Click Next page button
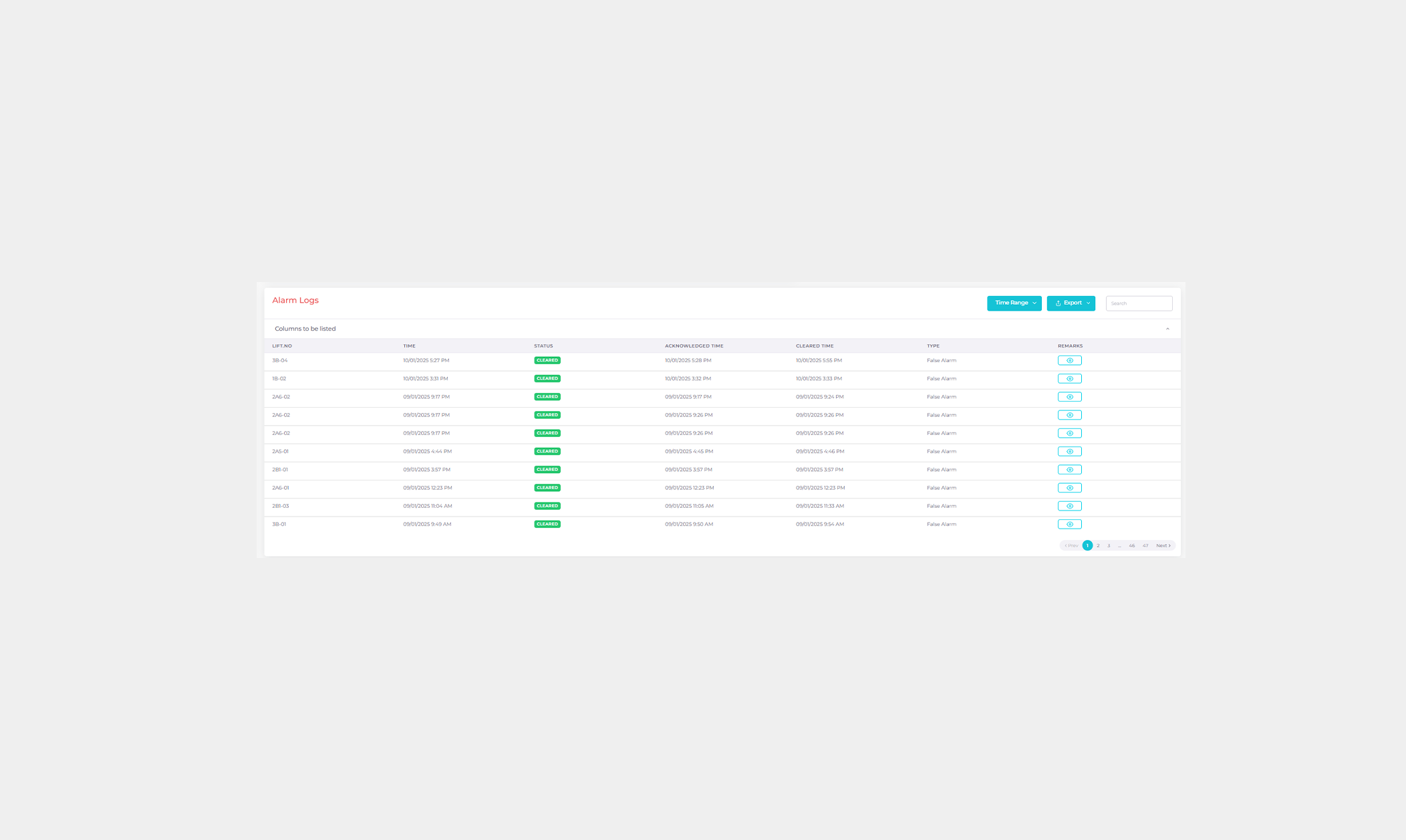Image resolution: width=1406 pixels, height=840 pixels. (1163, 546)
